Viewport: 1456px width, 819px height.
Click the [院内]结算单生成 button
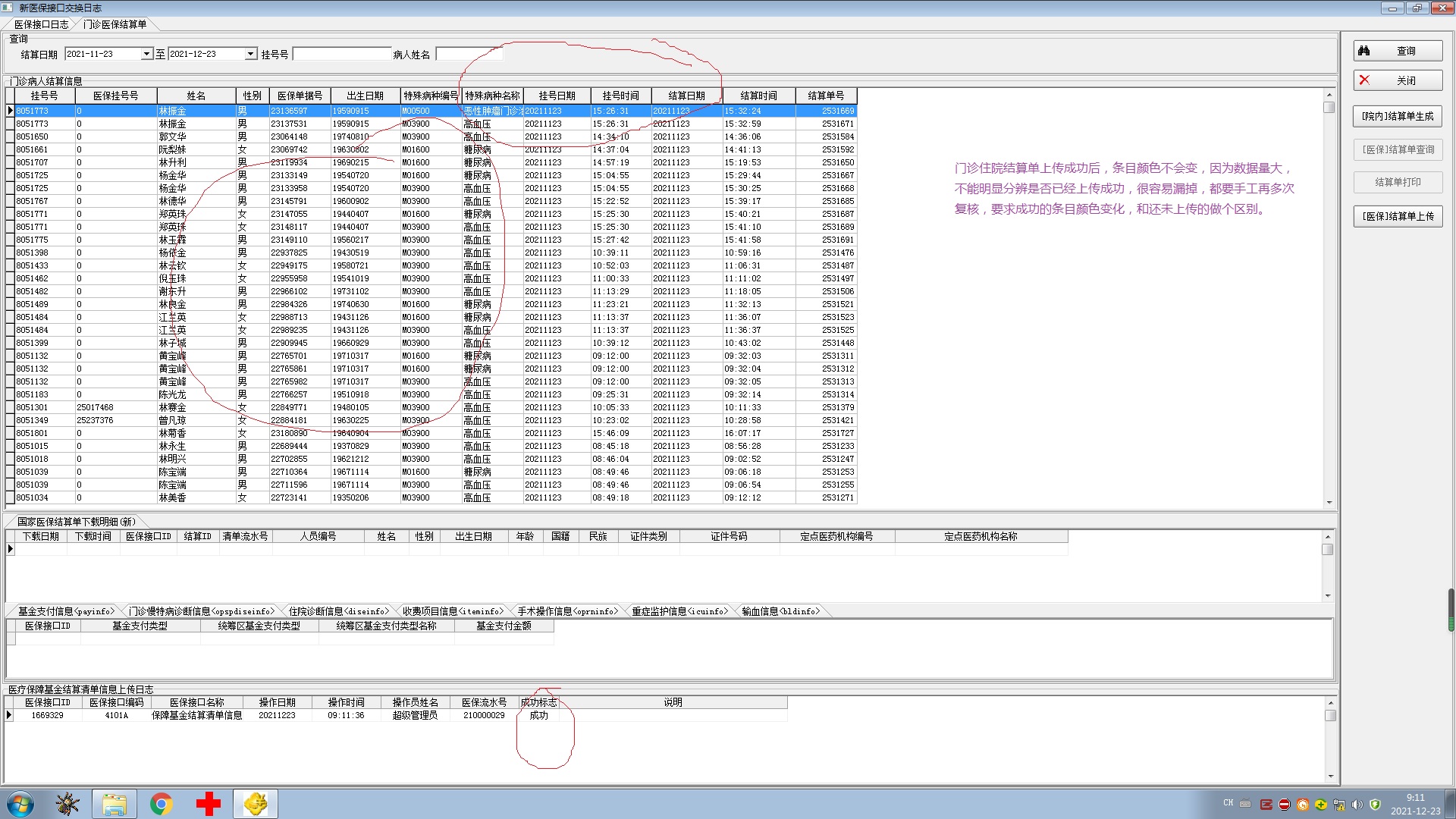[x=1398, y=116]
